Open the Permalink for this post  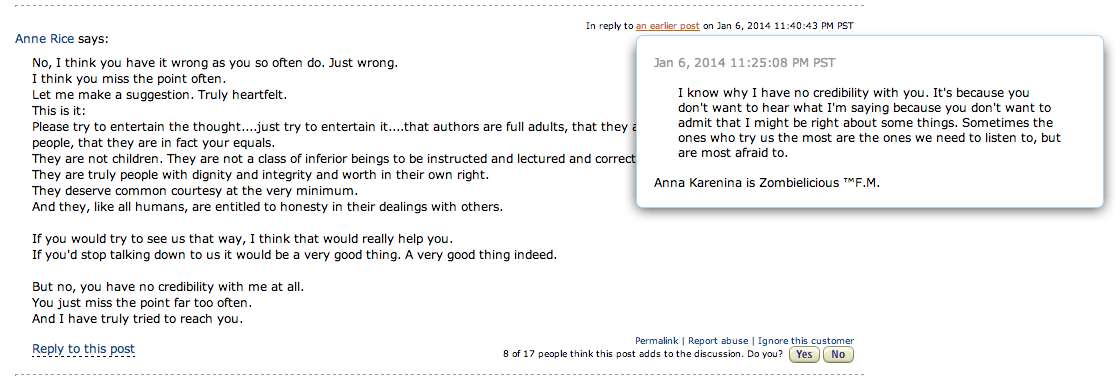(x=656, y=341)
